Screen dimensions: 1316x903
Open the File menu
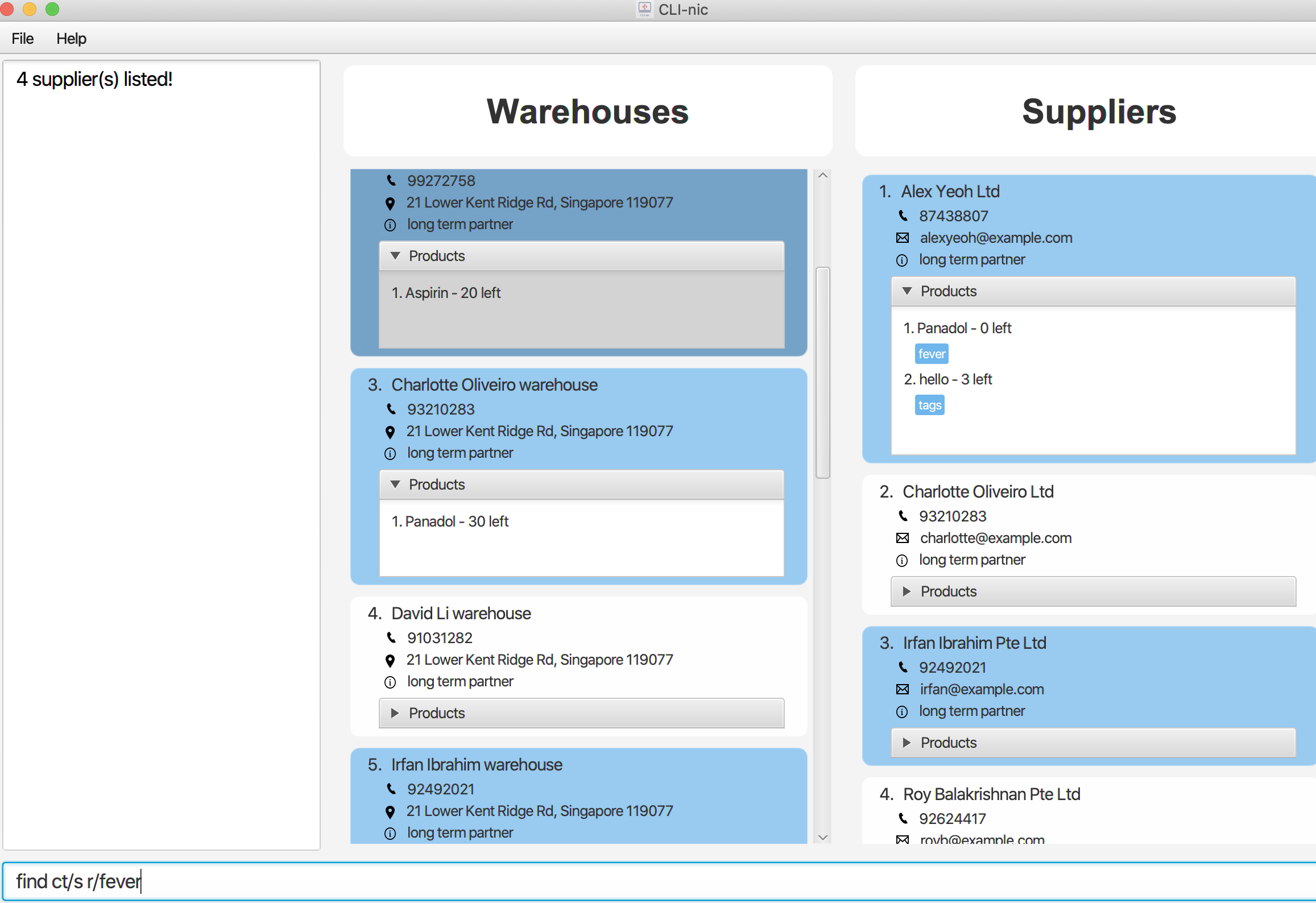23,39
